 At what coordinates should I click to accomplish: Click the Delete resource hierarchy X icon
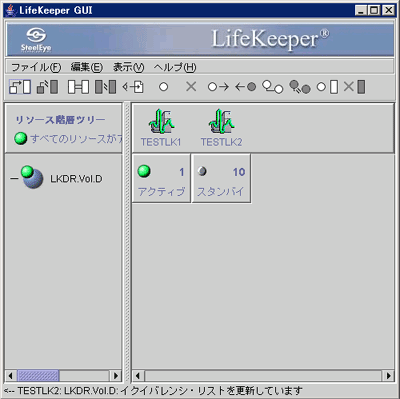(191, 87)
